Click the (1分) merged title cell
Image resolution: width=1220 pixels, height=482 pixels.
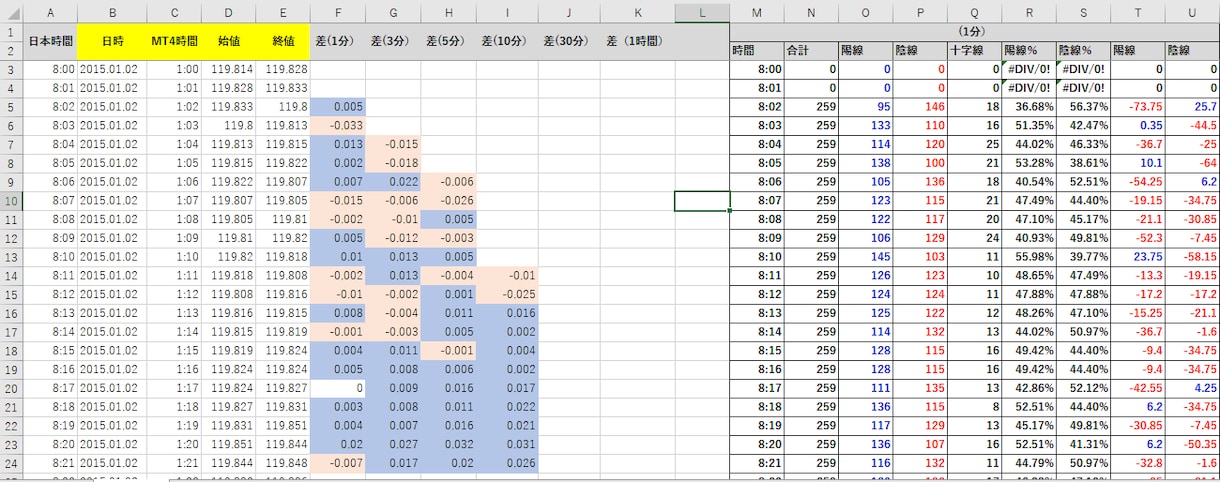coord(974,32)
